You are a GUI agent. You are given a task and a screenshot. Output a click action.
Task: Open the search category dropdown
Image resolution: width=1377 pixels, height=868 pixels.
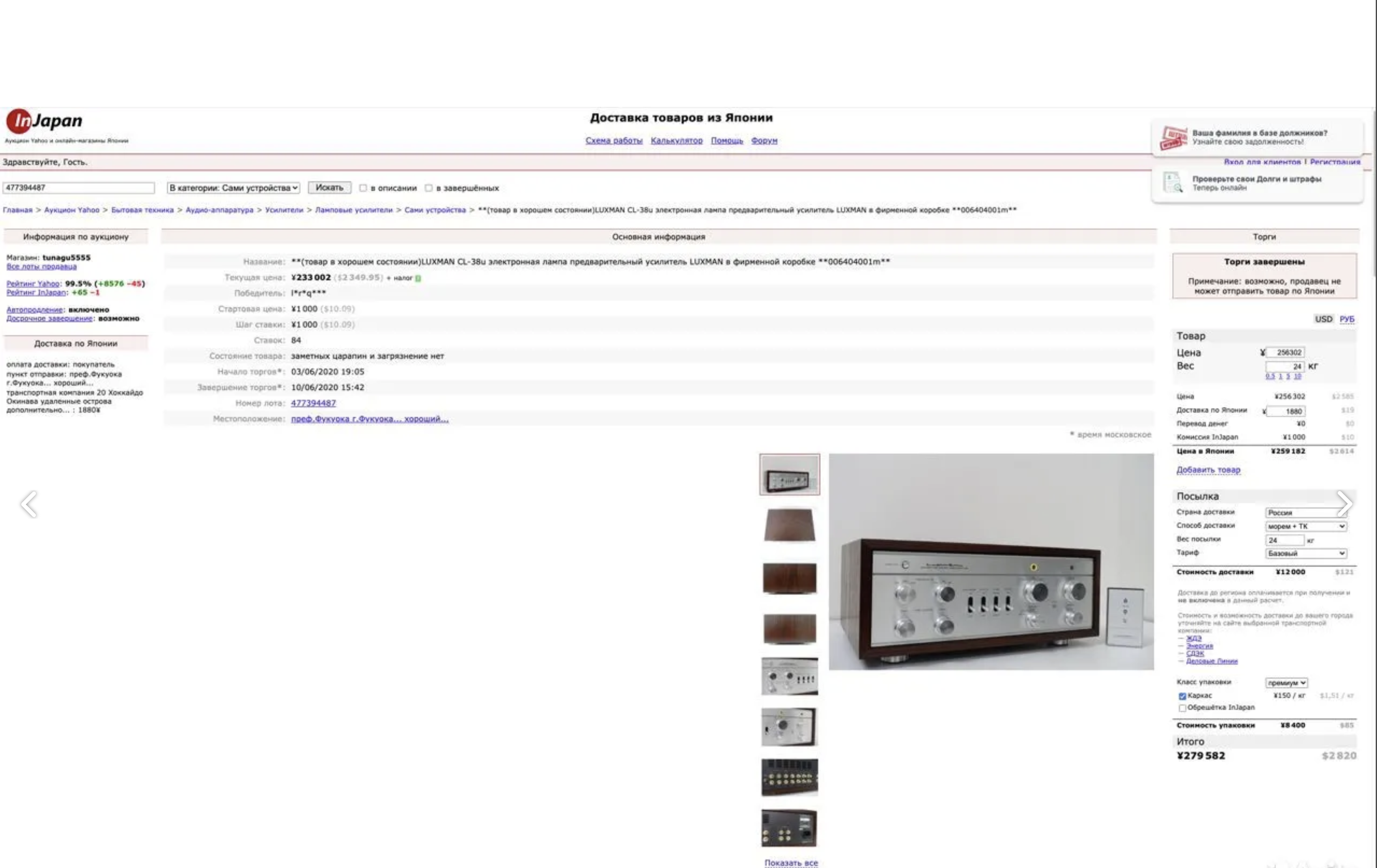point(233,188)
